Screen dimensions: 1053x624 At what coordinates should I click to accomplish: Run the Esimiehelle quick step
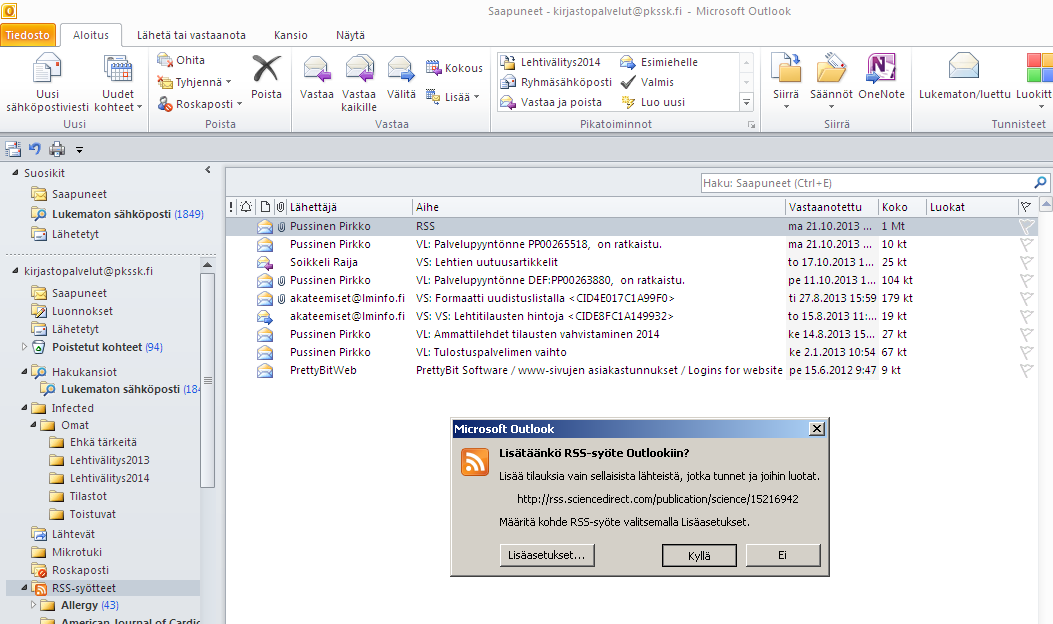659,62
